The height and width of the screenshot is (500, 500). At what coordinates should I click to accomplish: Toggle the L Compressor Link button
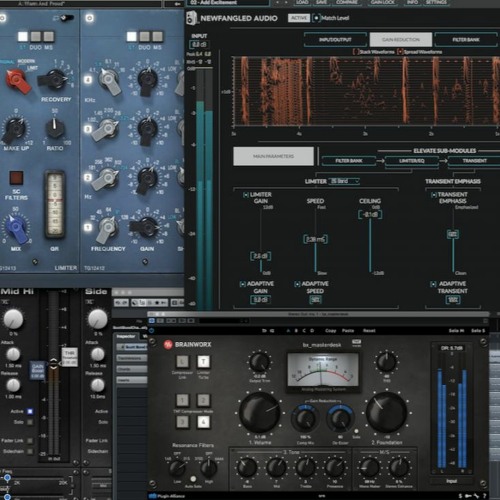pos(182,362)
